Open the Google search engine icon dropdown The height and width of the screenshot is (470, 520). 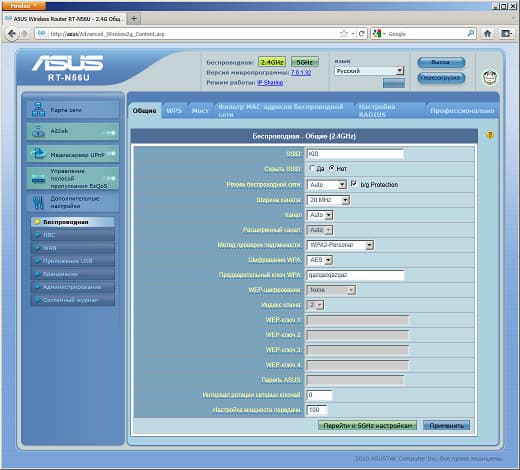coord(379,34)
